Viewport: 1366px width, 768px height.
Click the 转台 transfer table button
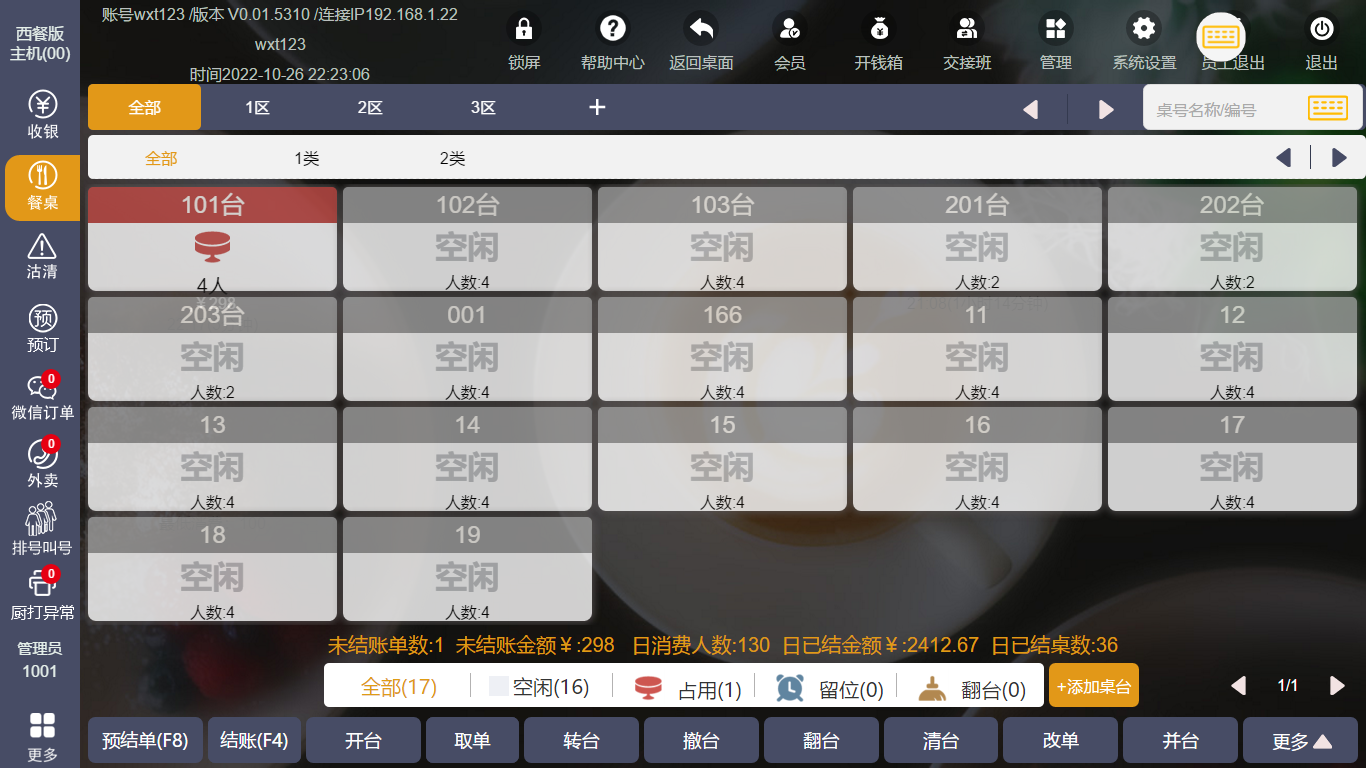[x=581, y=741]
